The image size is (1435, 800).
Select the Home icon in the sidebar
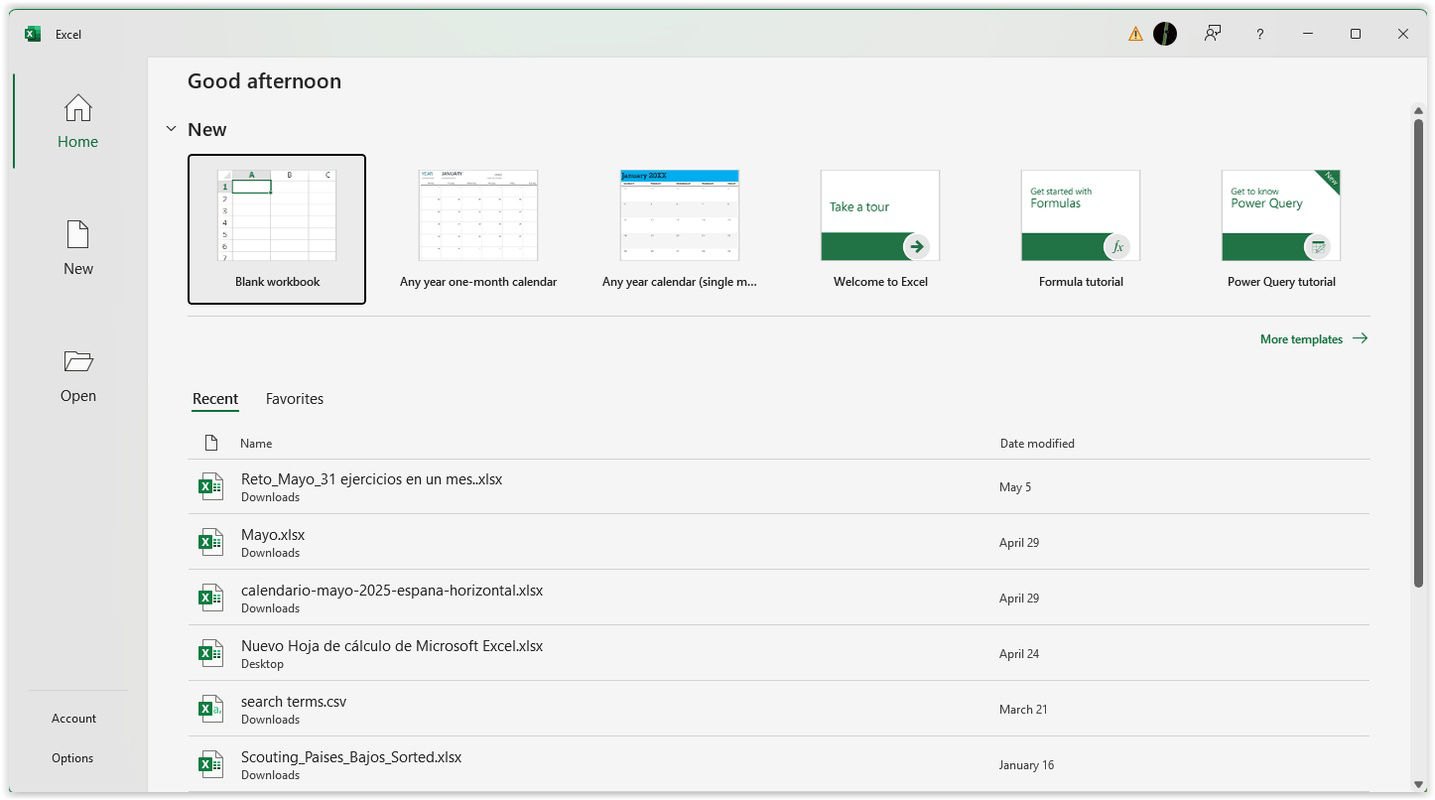point(77,118)
